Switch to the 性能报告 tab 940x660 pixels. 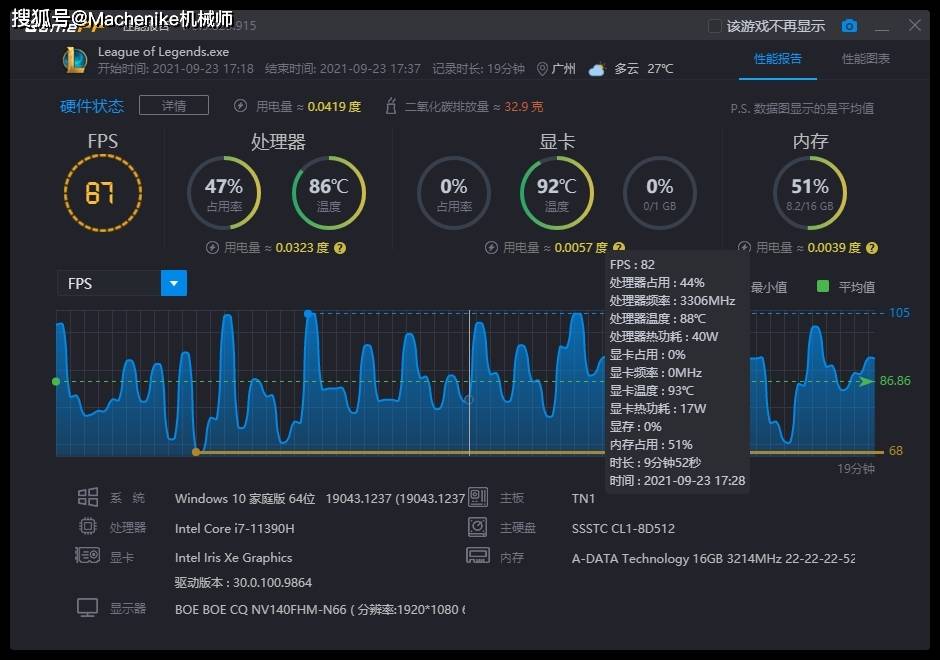pyautogui.click(x=778, y=59)
